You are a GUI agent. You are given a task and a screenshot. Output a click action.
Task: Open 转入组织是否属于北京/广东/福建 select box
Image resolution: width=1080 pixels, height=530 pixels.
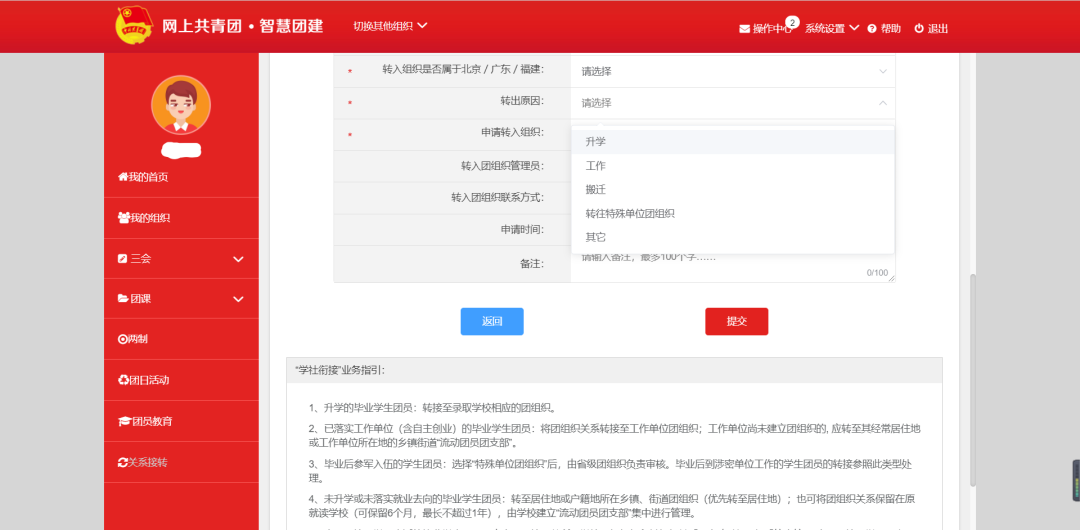[733, 71]
